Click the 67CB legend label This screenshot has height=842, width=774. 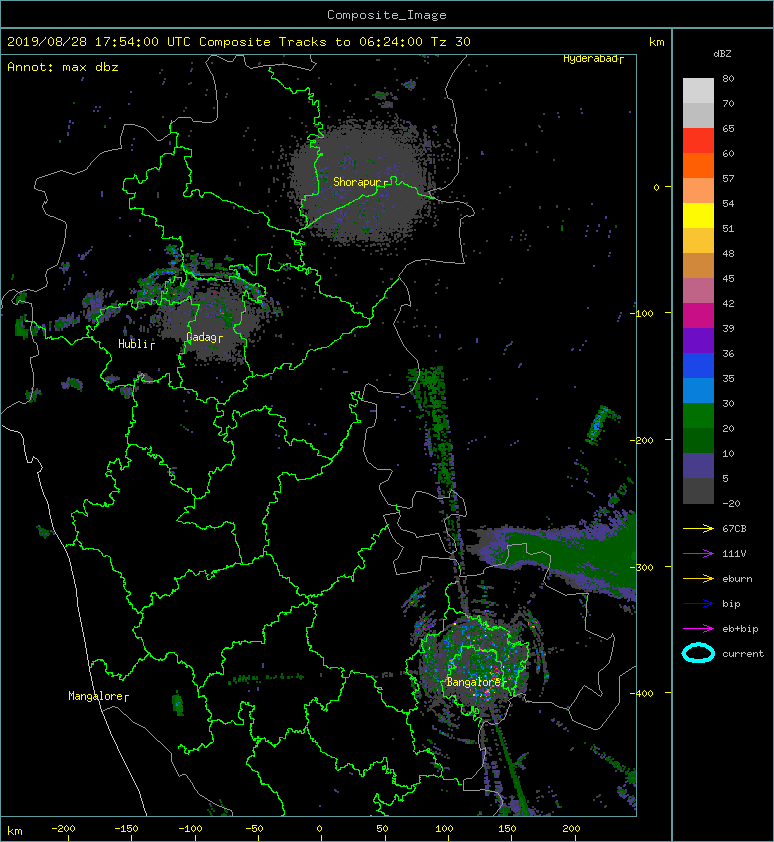(x=734, y=528)
